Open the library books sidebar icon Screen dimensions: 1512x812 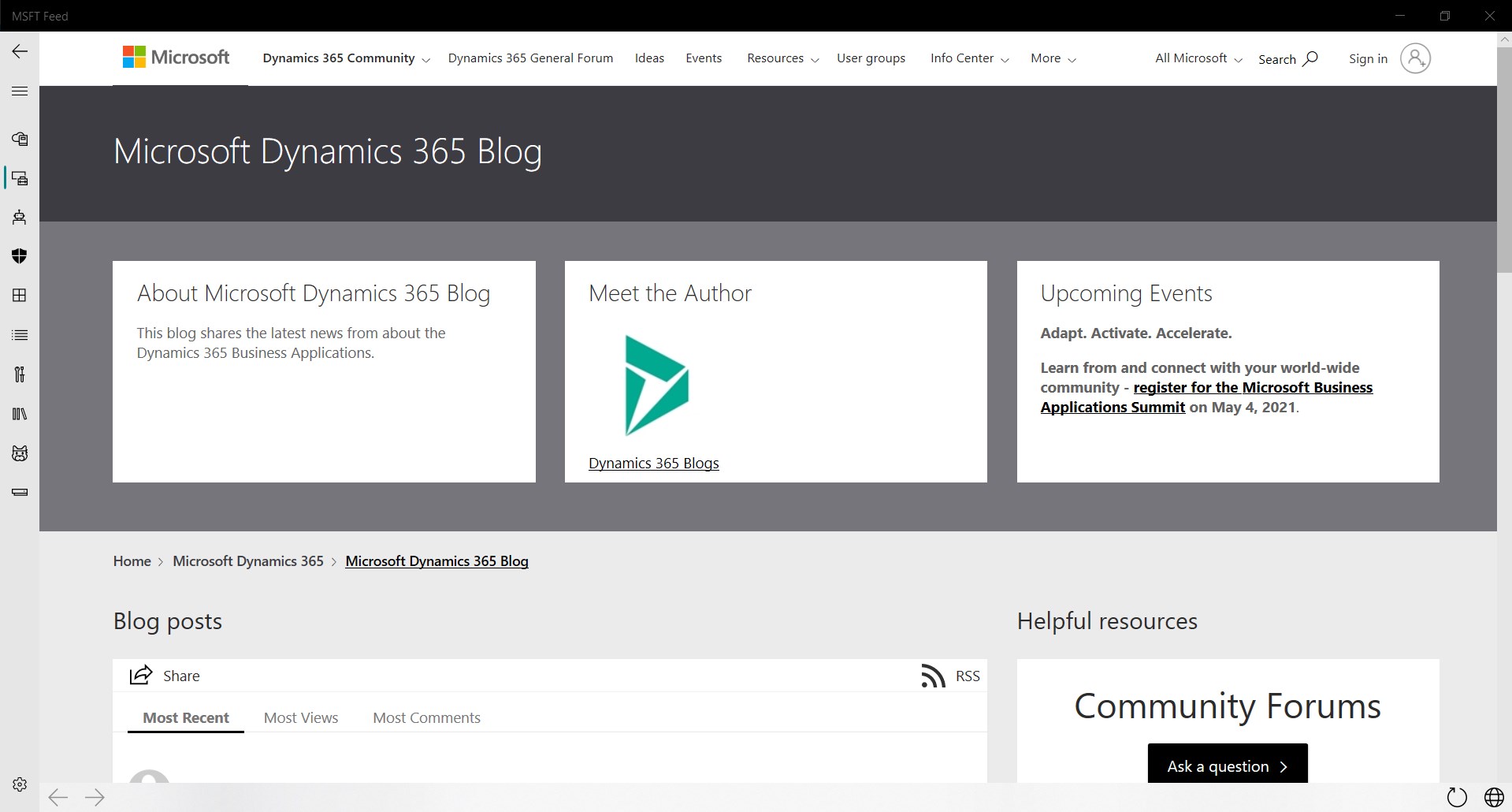(x=20, y=414)
